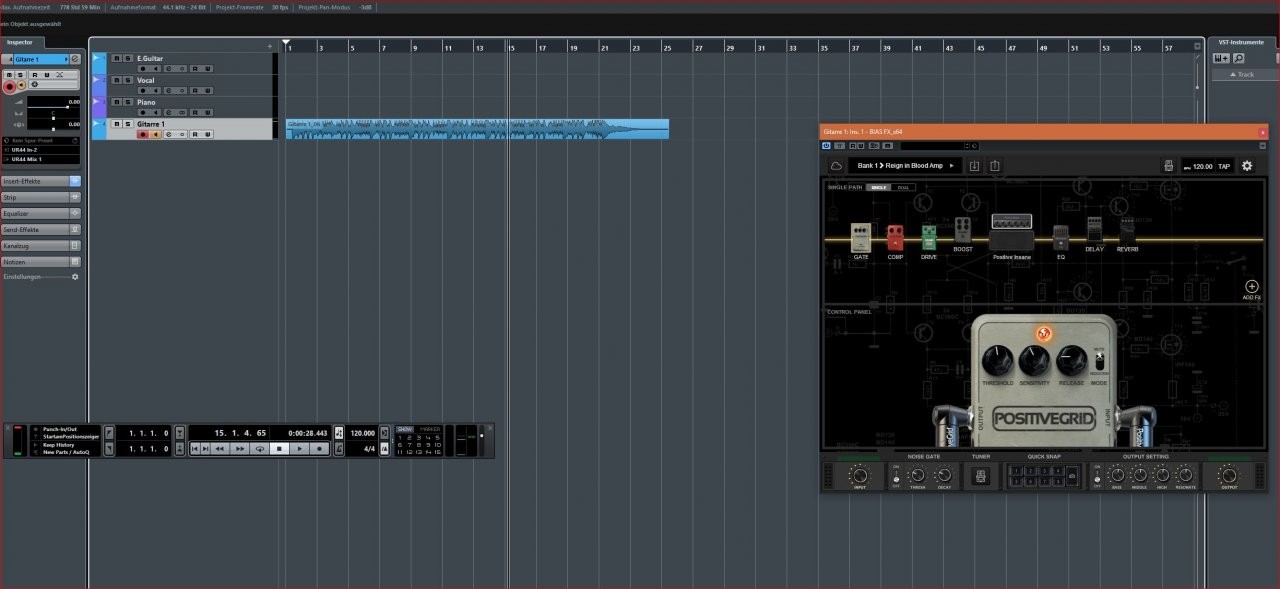Click the share preset upload icon
Screen dimensions: 1280x589
tap(995, 166)
